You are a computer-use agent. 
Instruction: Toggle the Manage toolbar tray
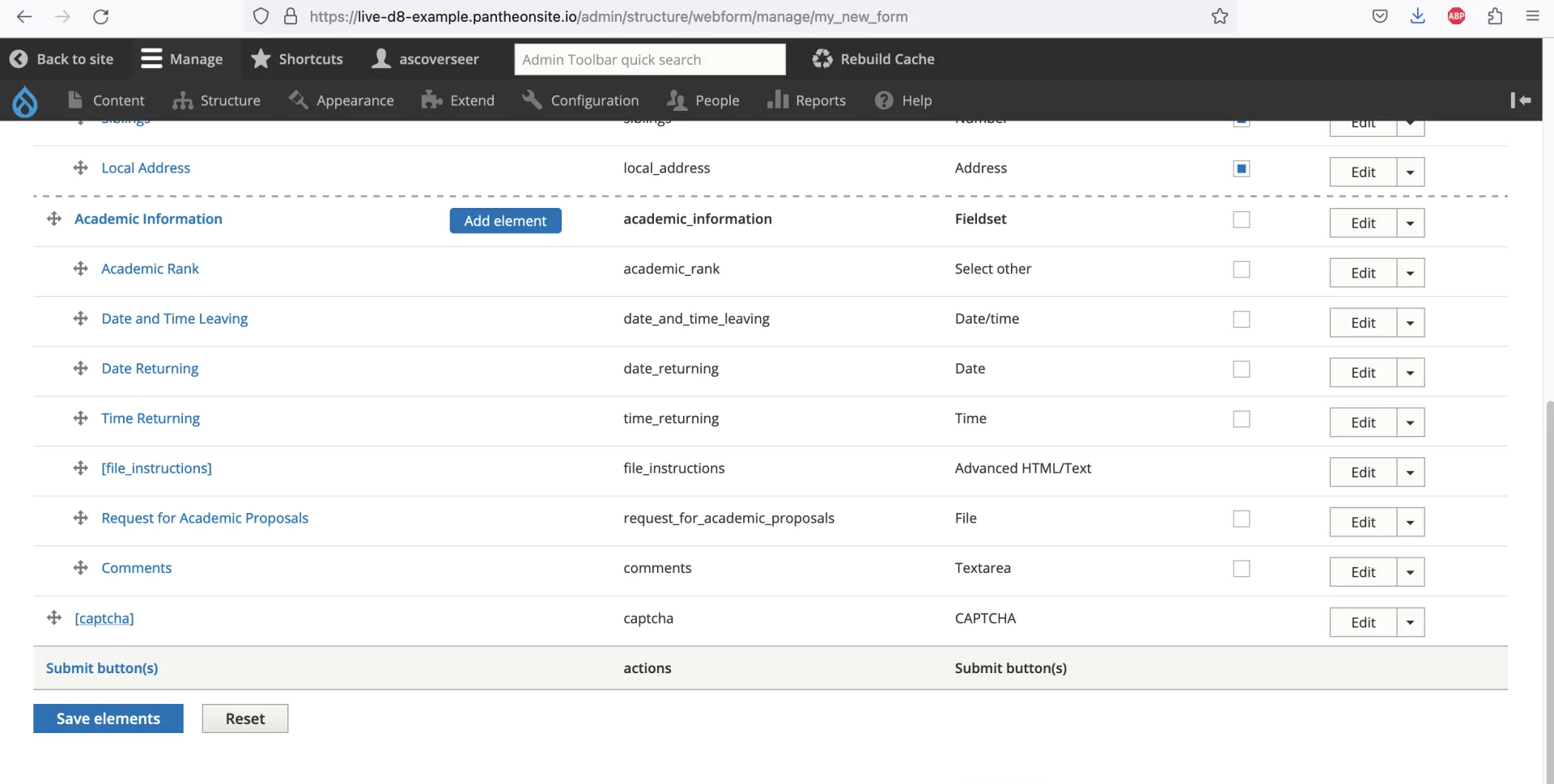[x=182, y=59]
